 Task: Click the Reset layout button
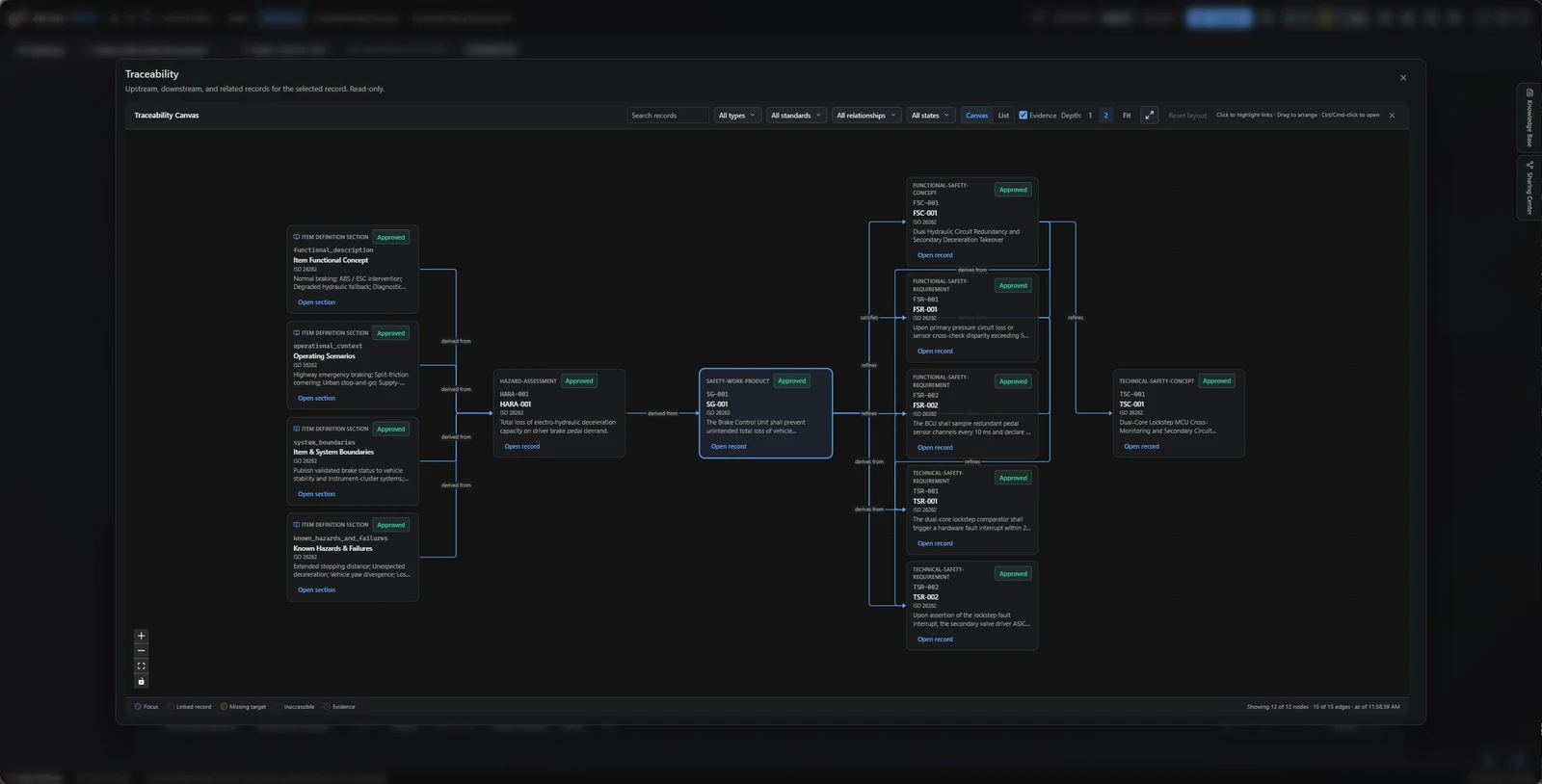click(1187, 116)
